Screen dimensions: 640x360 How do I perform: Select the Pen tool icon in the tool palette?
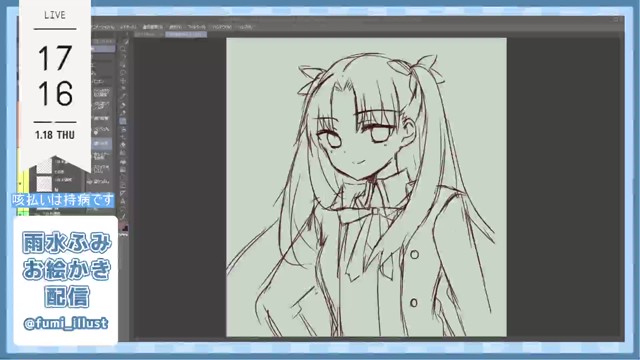point(123,96)
